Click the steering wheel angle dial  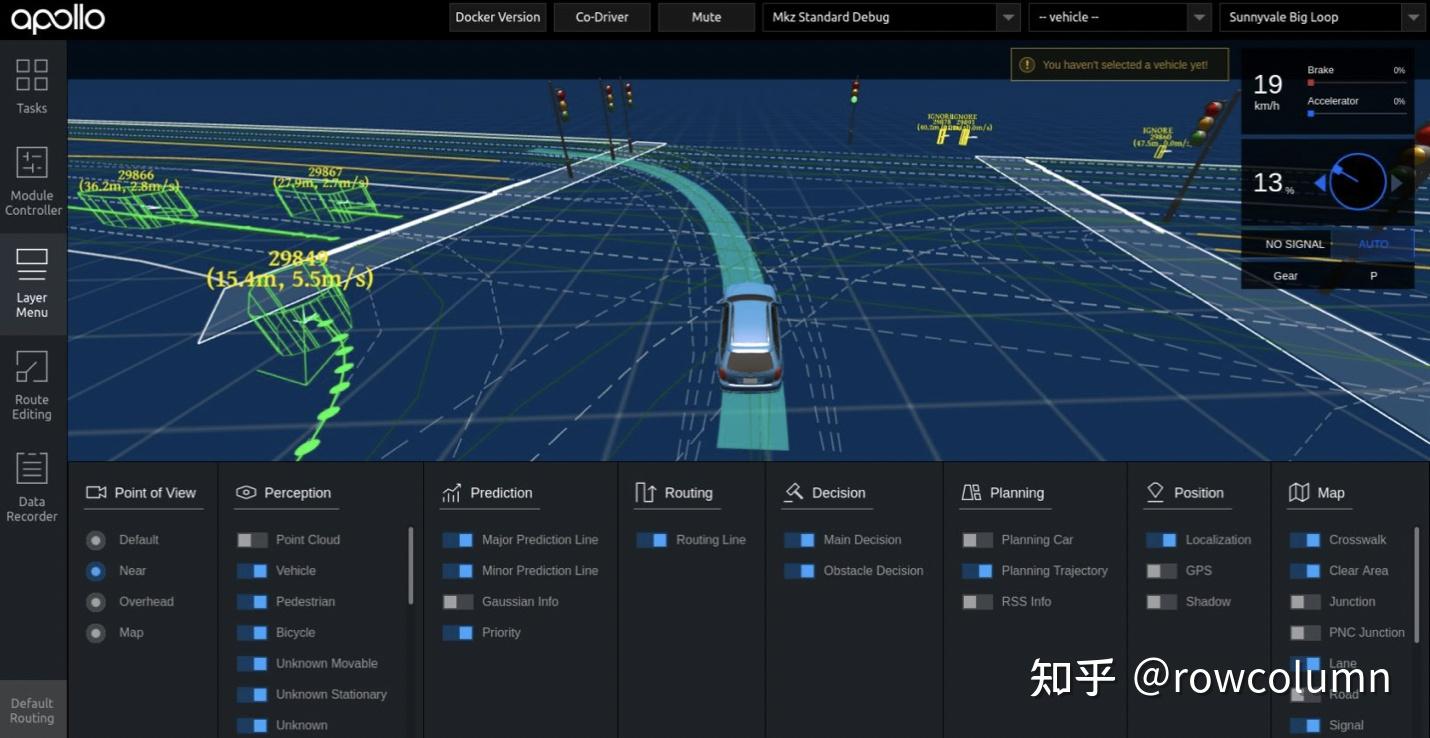tap(1358, 182)
